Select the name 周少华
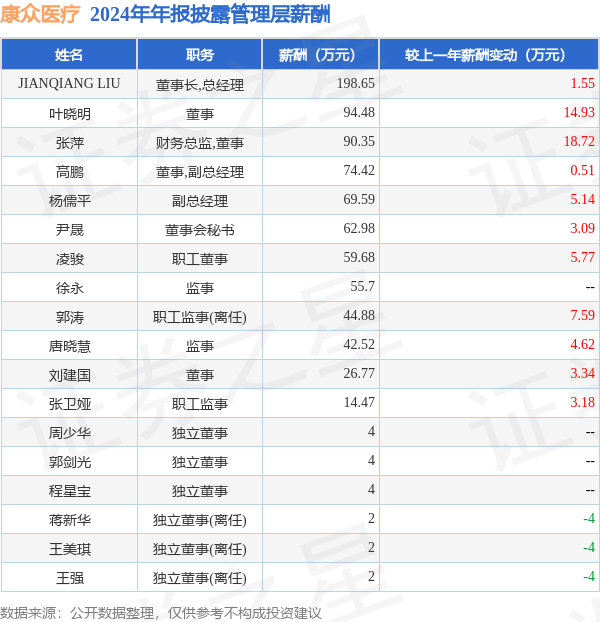 coord(70,433)
